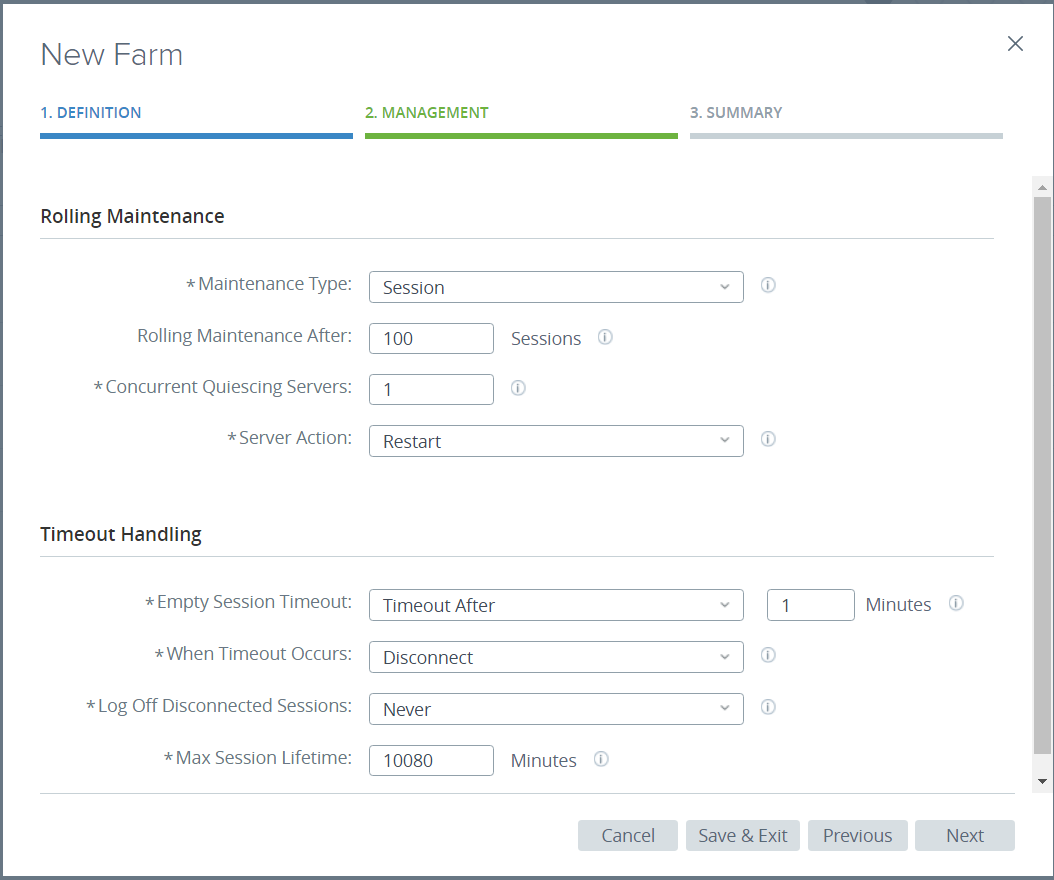Image resolution: width=1054 pixels, height=880 pixels.
Task: Click the scrollbar down arrow
Action: click(1042, 781)
